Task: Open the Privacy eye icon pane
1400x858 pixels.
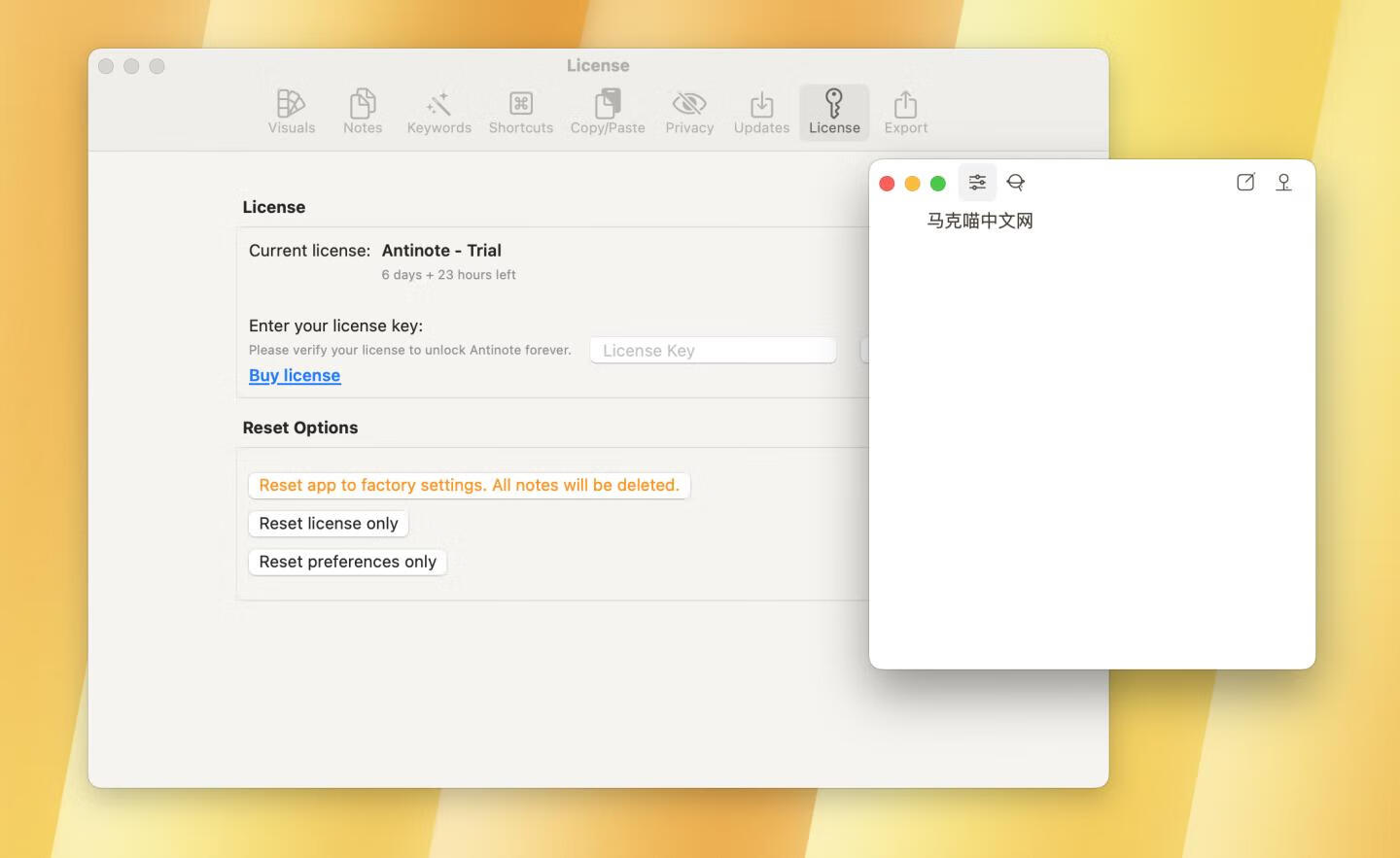Action: click(689, 111)
